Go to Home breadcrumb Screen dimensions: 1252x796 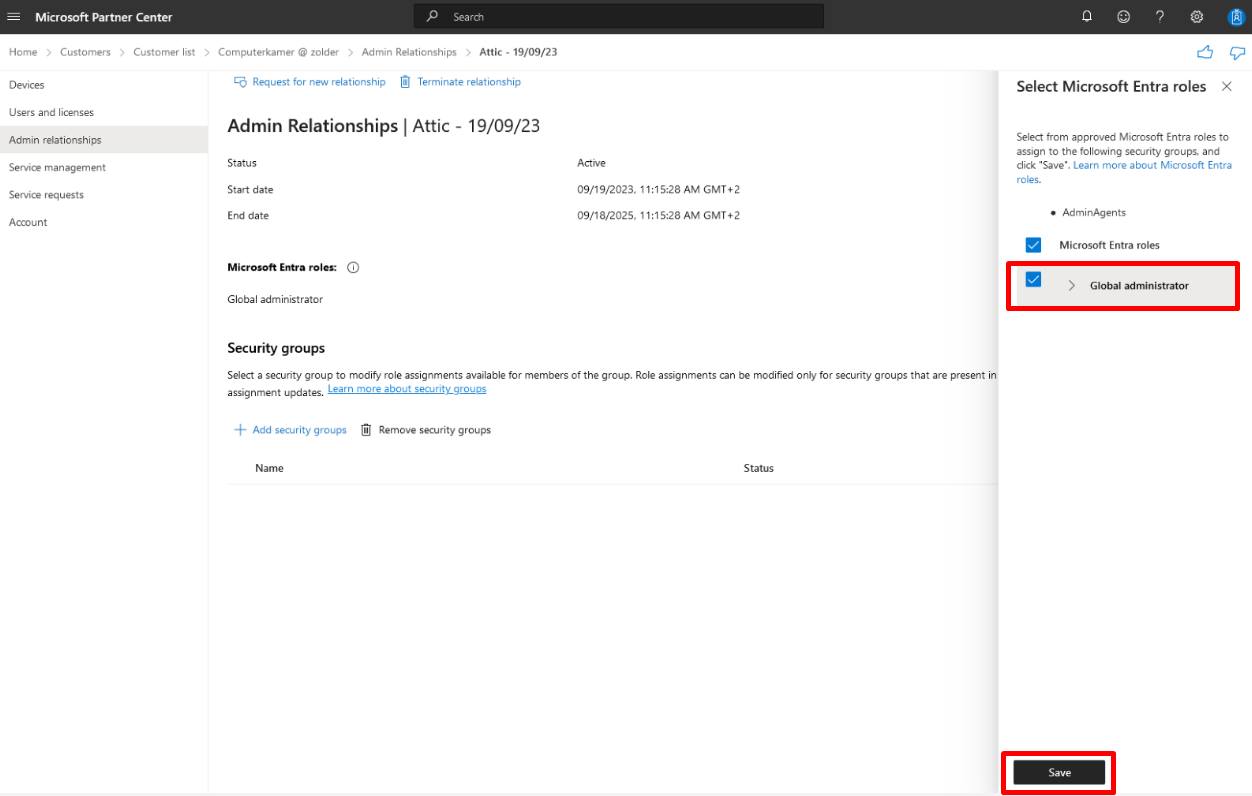23,52
